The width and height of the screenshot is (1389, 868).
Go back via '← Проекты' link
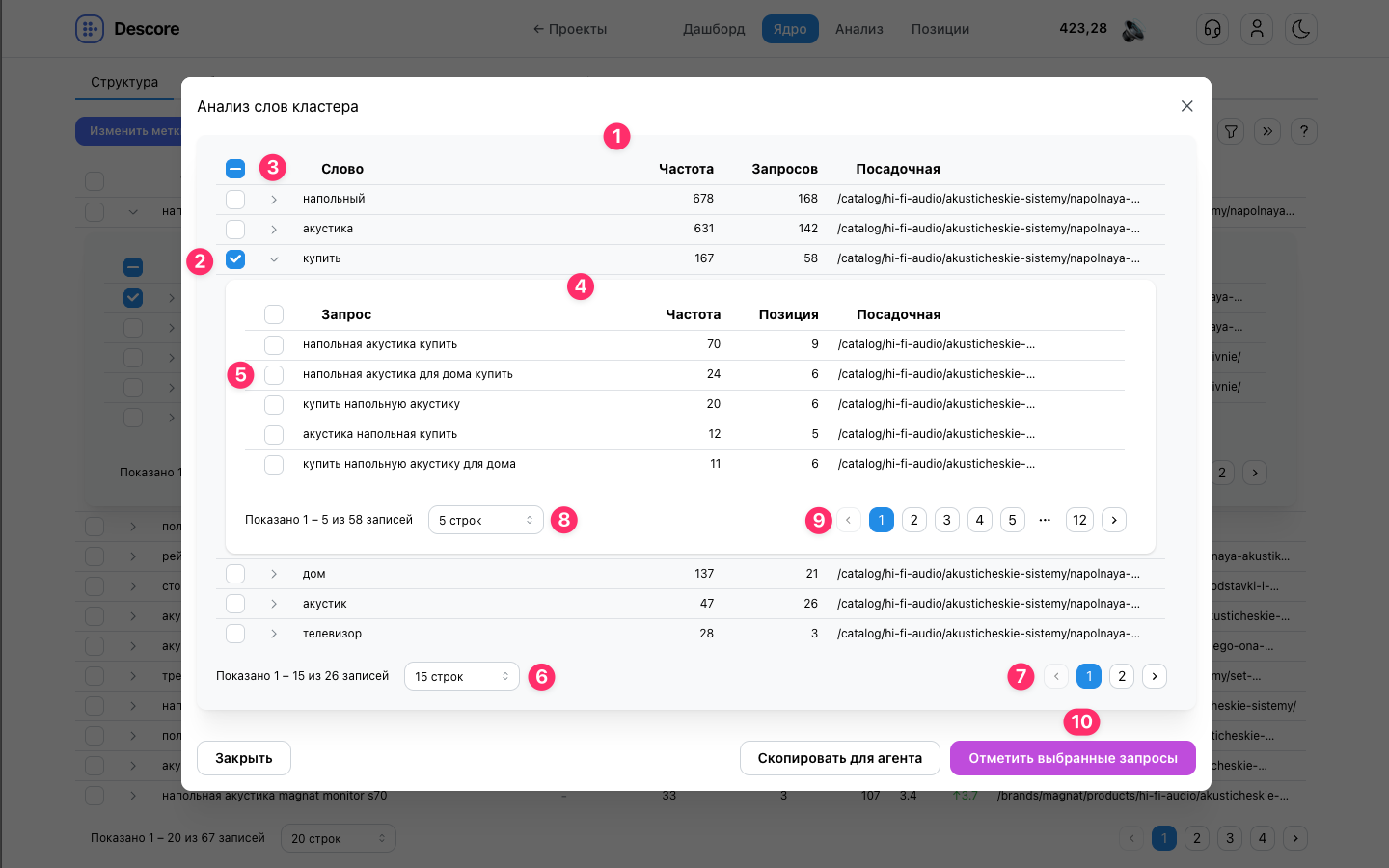(570, 29)
